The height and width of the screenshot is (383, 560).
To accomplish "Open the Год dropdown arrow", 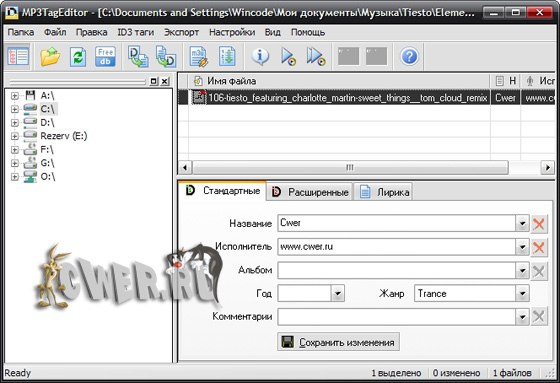I will (338, 294).
